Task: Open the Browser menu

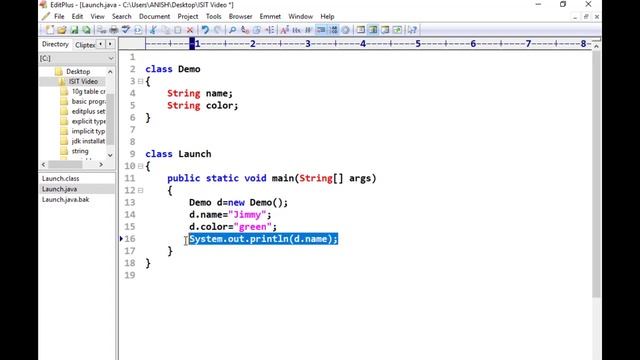Action: pos(240,16)
